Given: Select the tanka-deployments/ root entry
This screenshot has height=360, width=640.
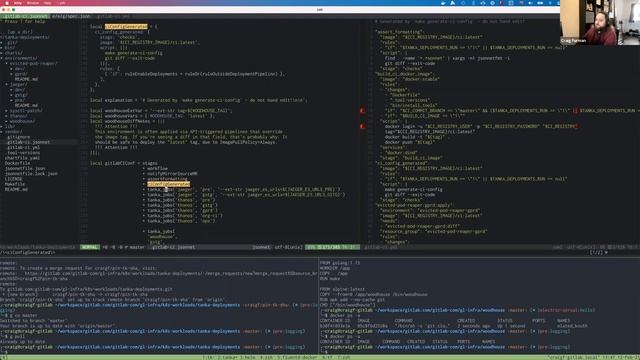Looking at the screenshot, I should (25, 37).
